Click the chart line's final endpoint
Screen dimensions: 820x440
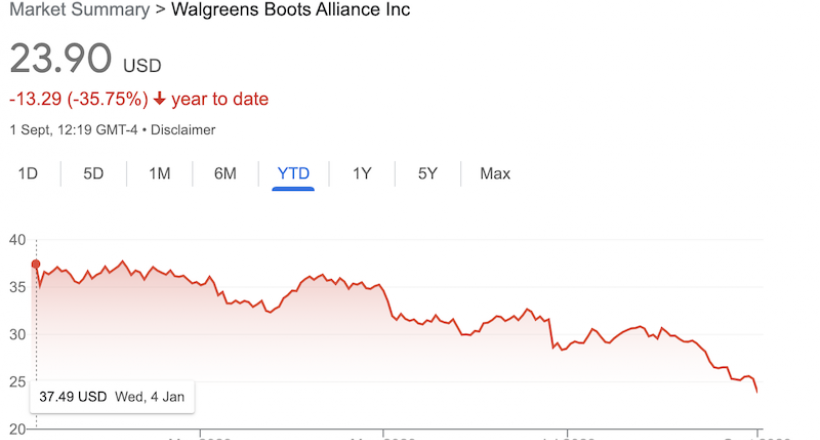(x=757, y=392)
